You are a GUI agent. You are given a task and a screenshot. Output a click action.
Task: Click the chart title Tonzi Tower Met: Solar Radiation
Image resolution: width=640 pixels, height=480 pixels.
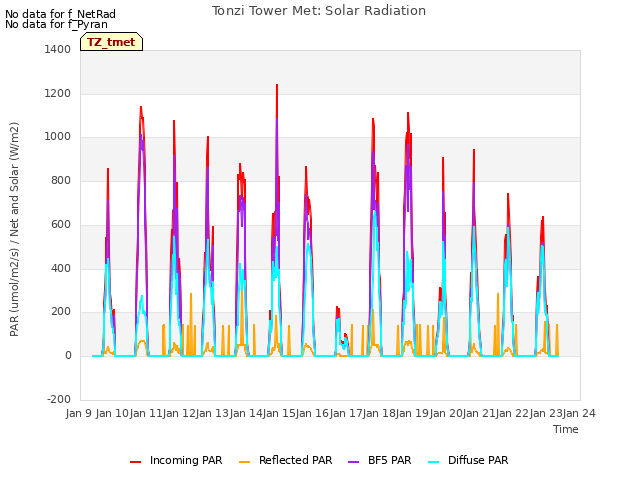coord(319,11)
